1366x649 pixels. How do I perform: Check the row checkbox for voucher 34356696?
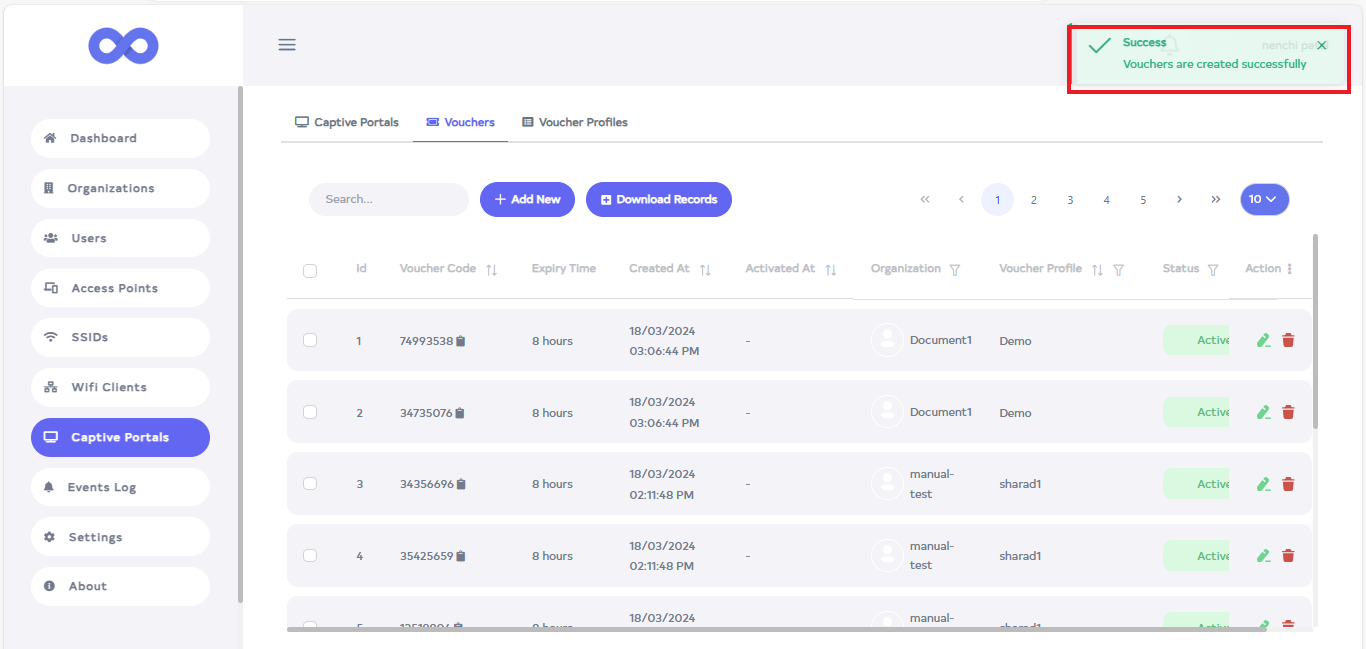click(310, 484)
